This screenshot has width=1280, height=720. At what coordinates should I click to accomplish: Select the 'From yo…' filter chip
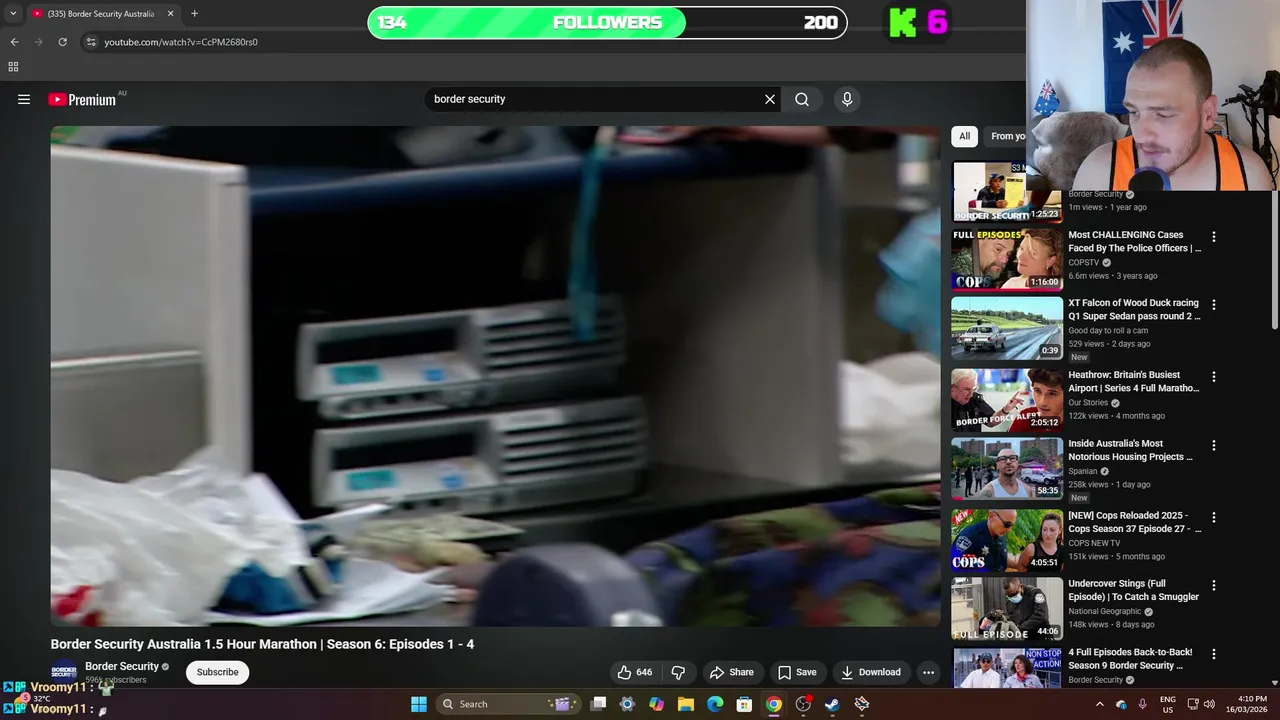tap(1007, 136)
